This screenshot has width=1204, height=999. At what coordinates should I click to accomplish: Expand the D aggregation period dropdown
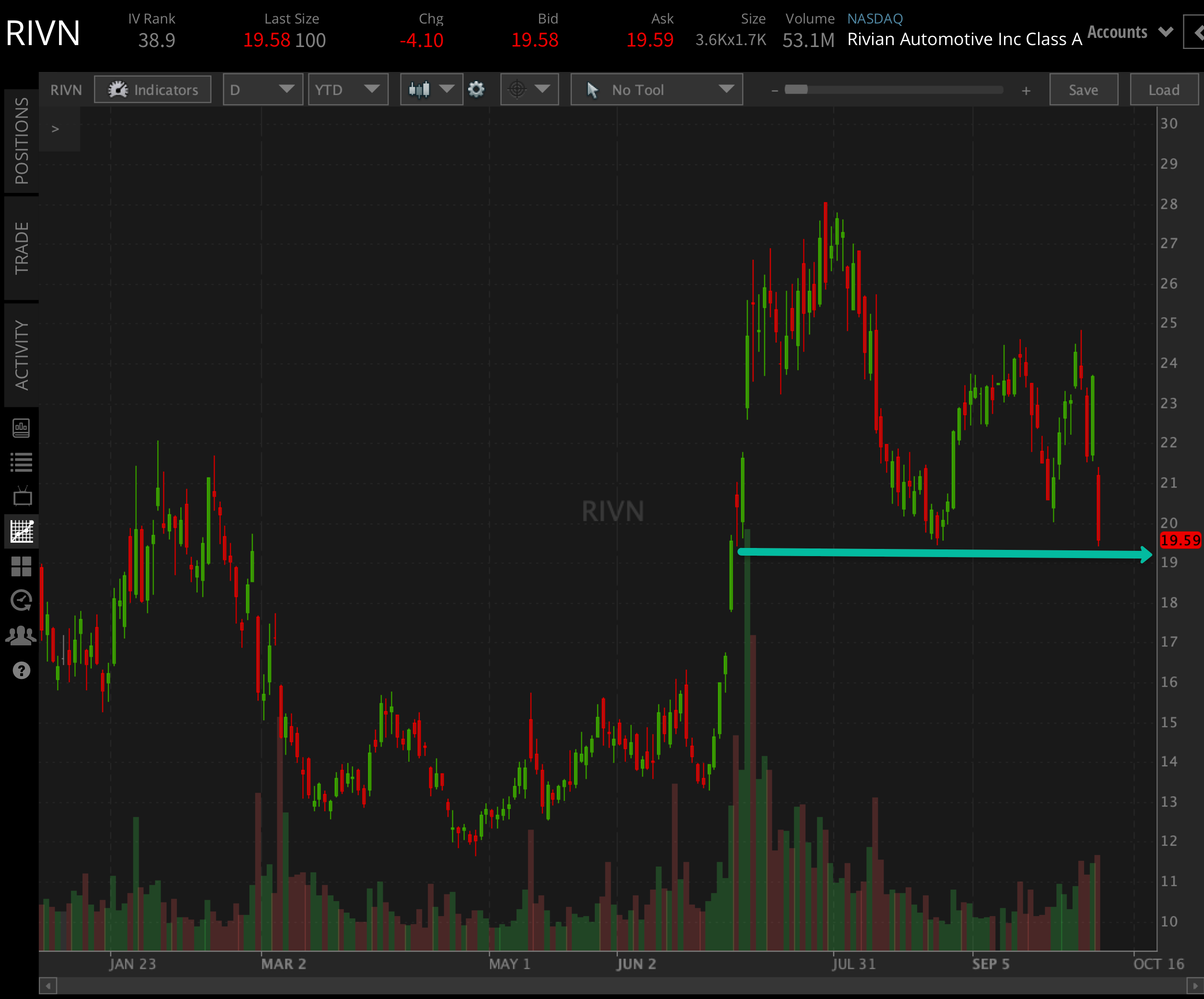pyautogui.click(x=262, y=89)
